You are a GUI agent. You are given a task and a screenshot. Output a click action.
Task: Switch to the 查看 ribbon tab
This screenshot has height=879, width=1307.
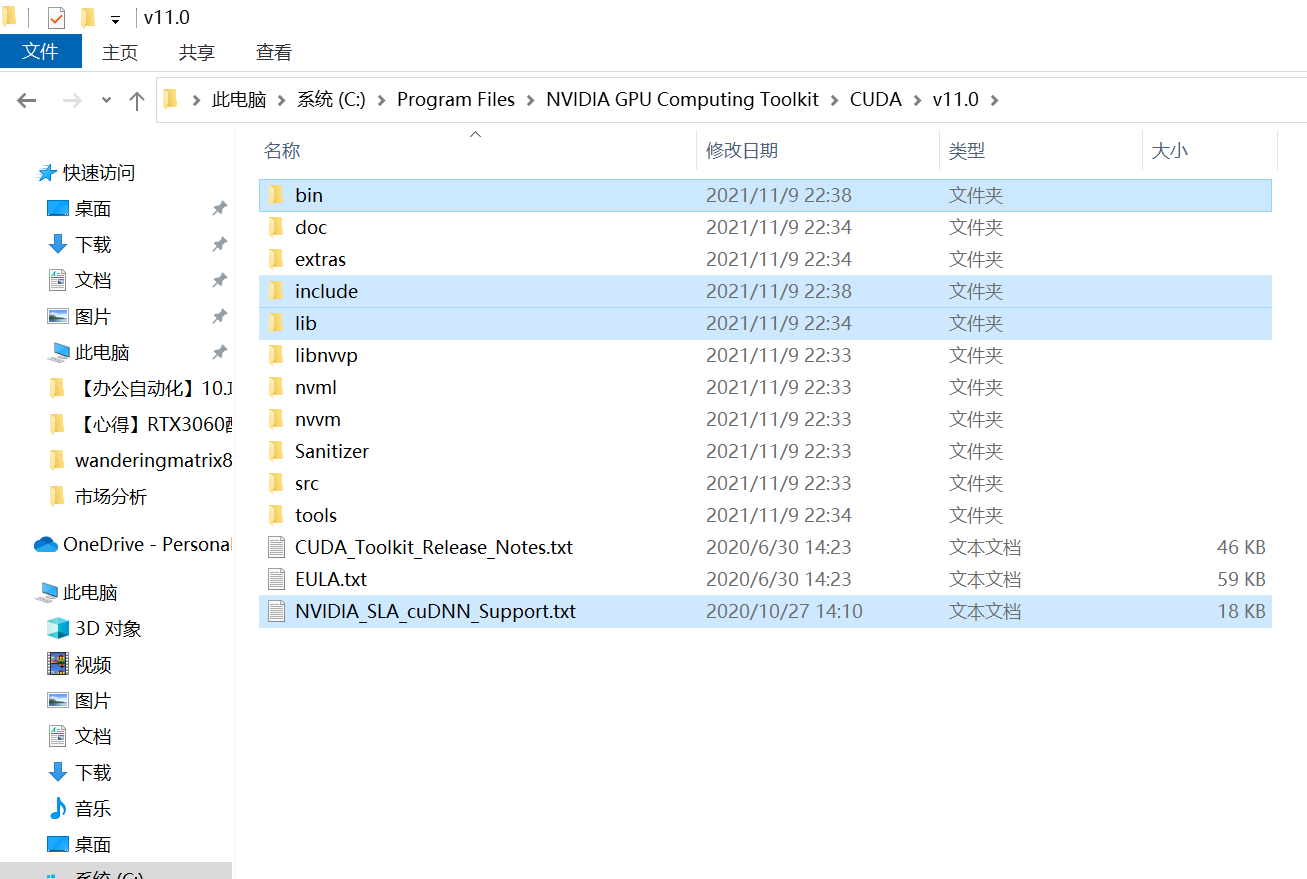pyautogui.click(x=274, y=52)
